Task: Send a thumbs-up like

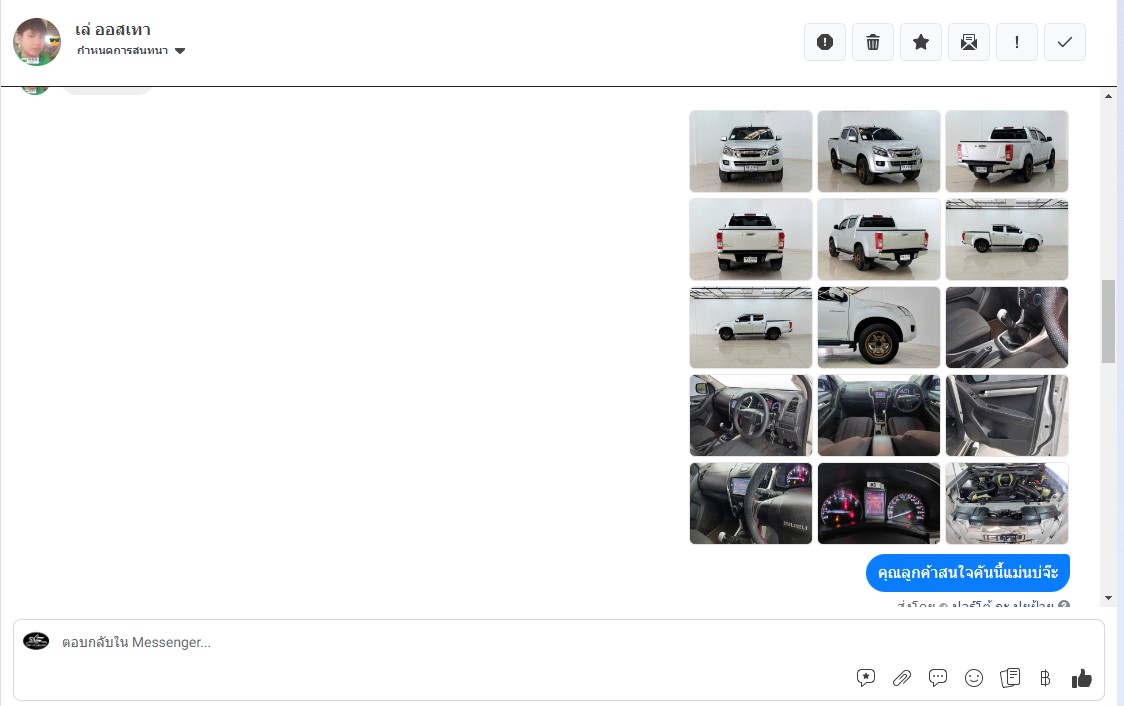Action: 1082,677
